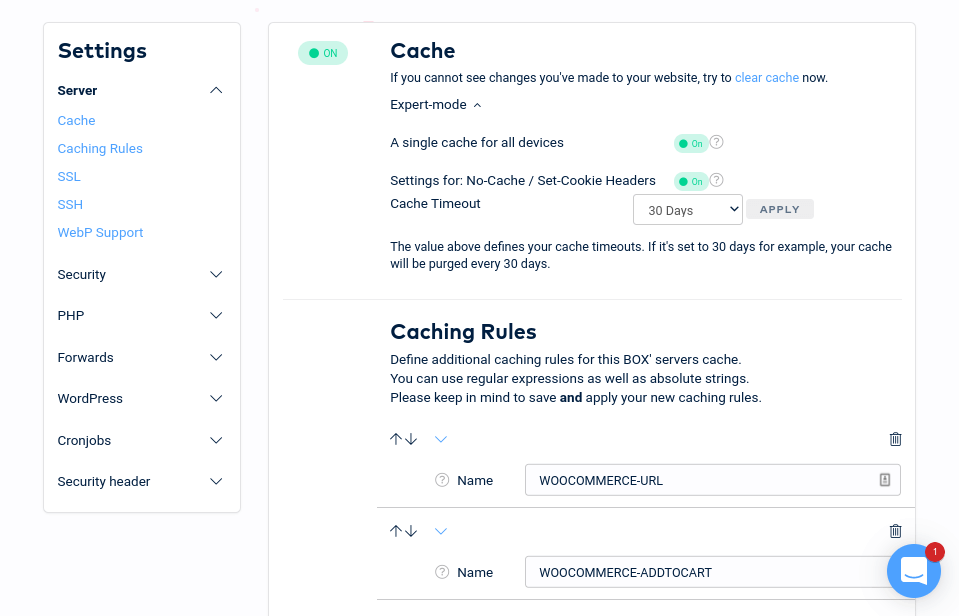Screen dimensions: 959x616
Task: Open help for single cache for all devices
Action: pos(717,143)
